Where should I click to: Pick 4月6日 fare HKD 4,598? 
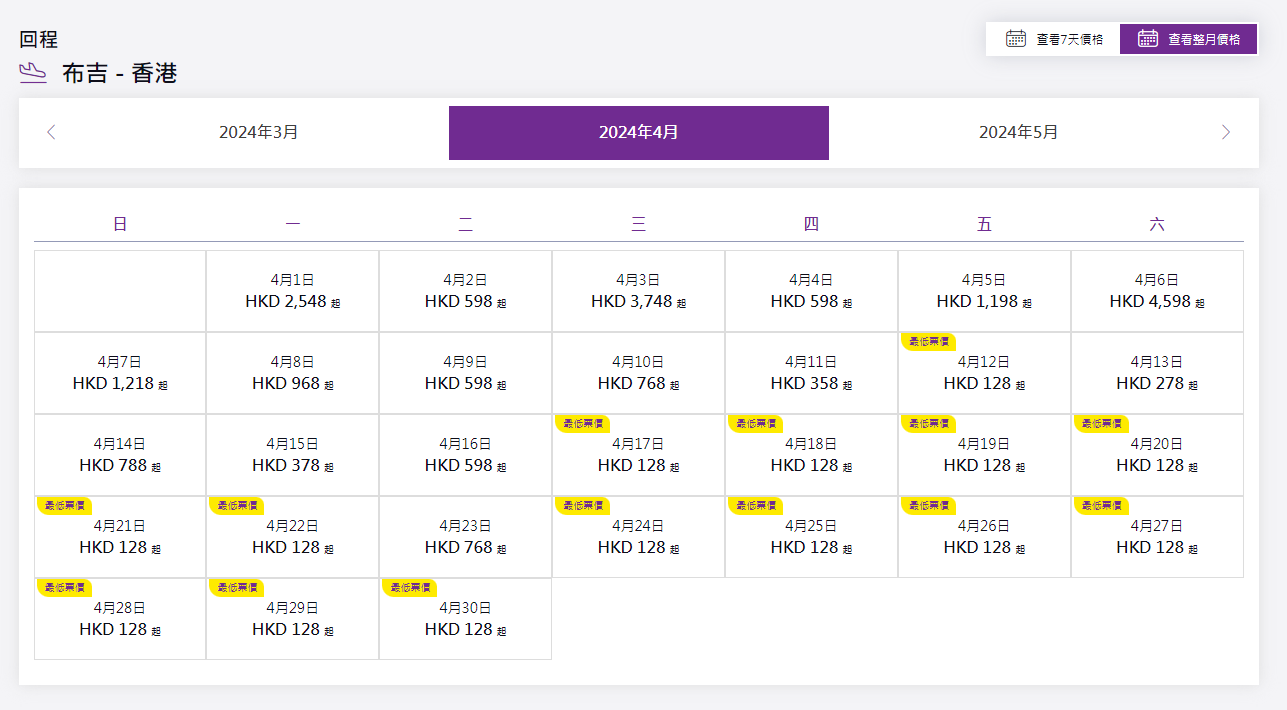click(x=1157, y=291)
